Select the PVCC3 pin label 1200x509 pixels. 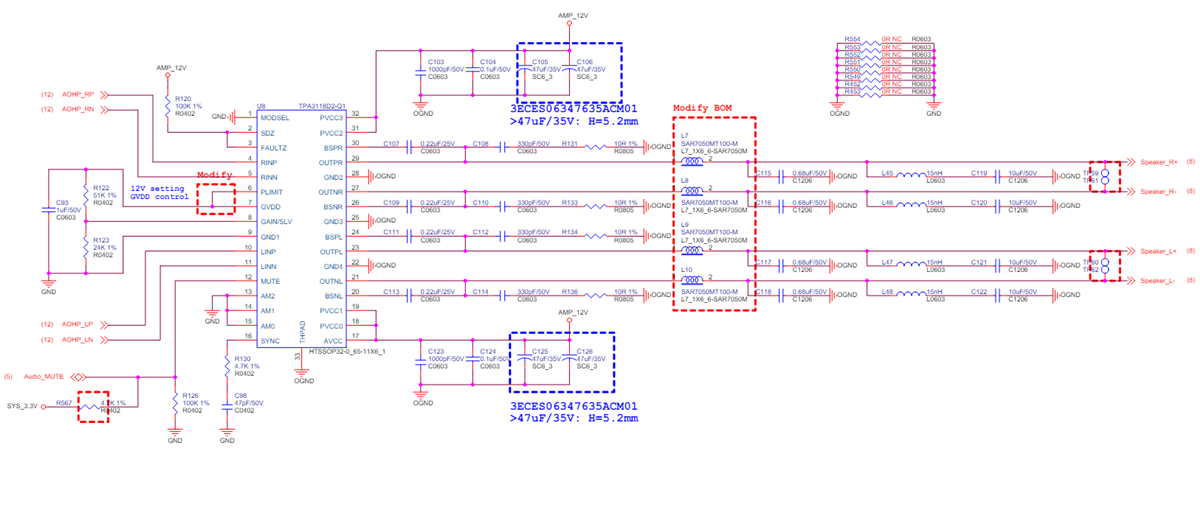click(x=331, y=117)
